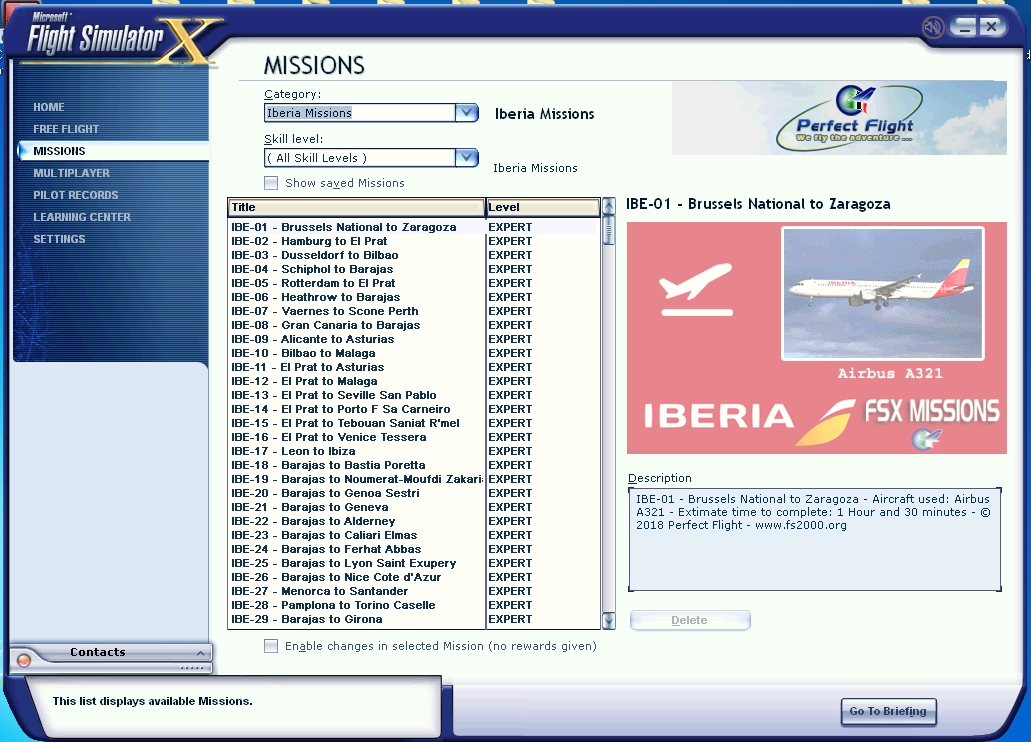Select IBE-03 - Dusseldorf to Bilbao
Screen dimensions: 1031x742
pos(414,255)
